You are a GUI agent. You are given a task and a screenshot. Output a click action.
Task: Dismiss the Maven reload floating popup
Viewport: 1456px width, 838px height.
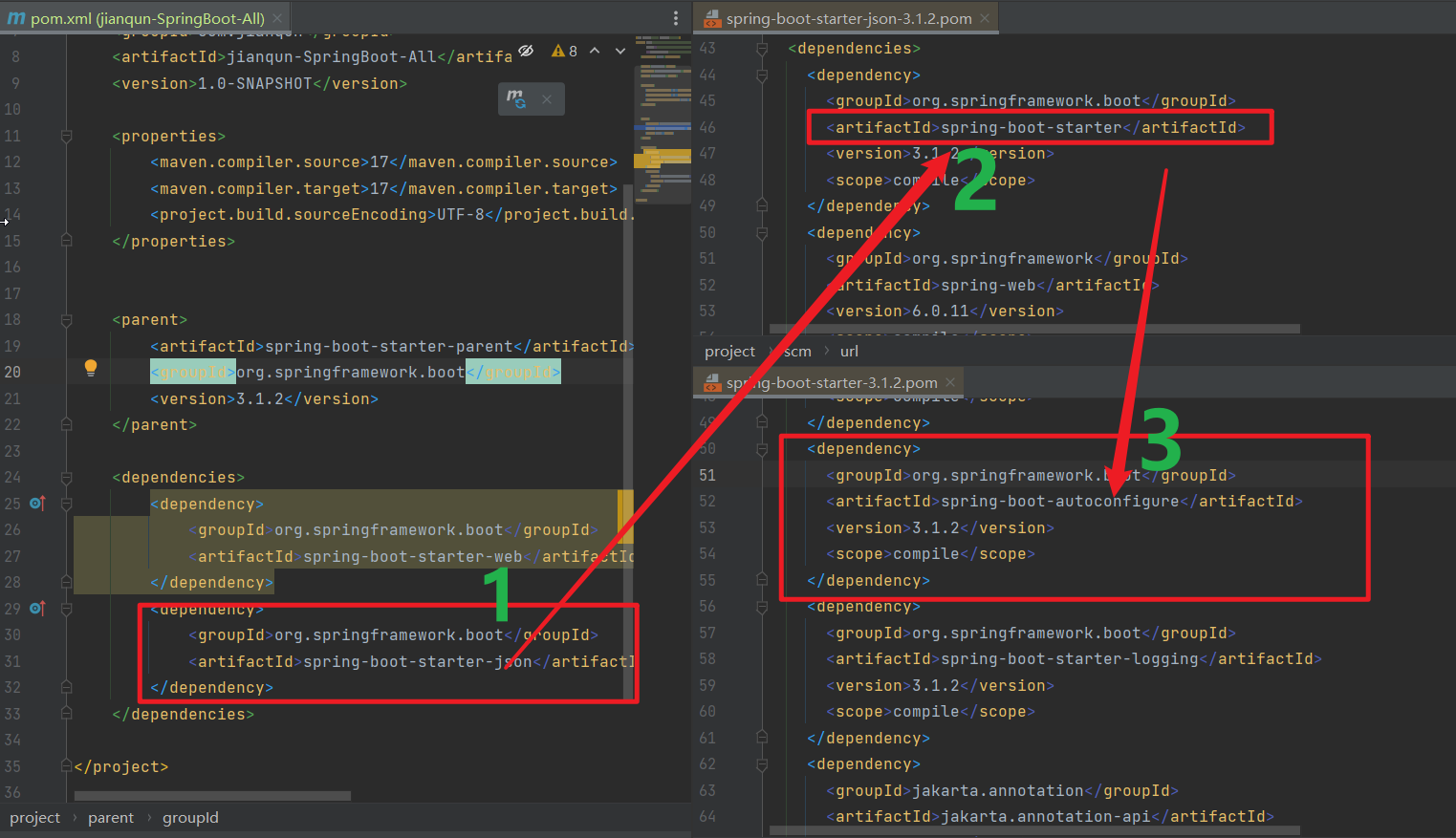pos(547,99)
